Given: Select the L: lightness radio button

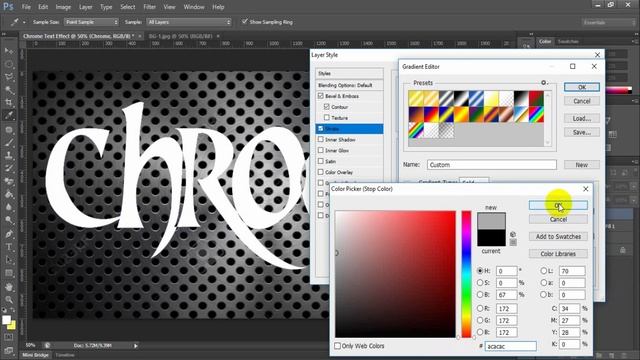Looking at the screenshot, I should pos(543,271).
